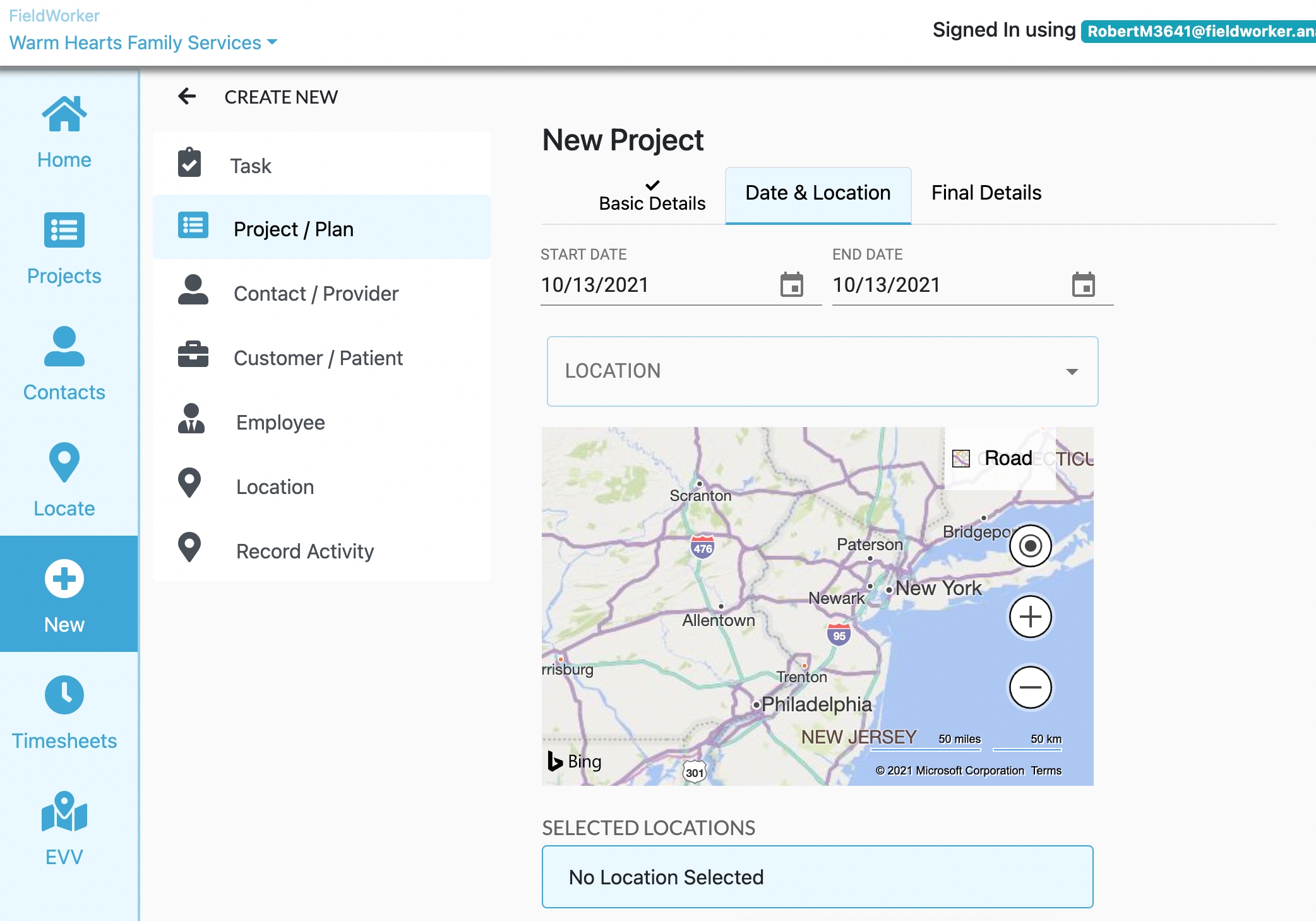Screen dimensions: 1316x921
Task: Open start date calendar picker
Action: click(x=791, y=285)
